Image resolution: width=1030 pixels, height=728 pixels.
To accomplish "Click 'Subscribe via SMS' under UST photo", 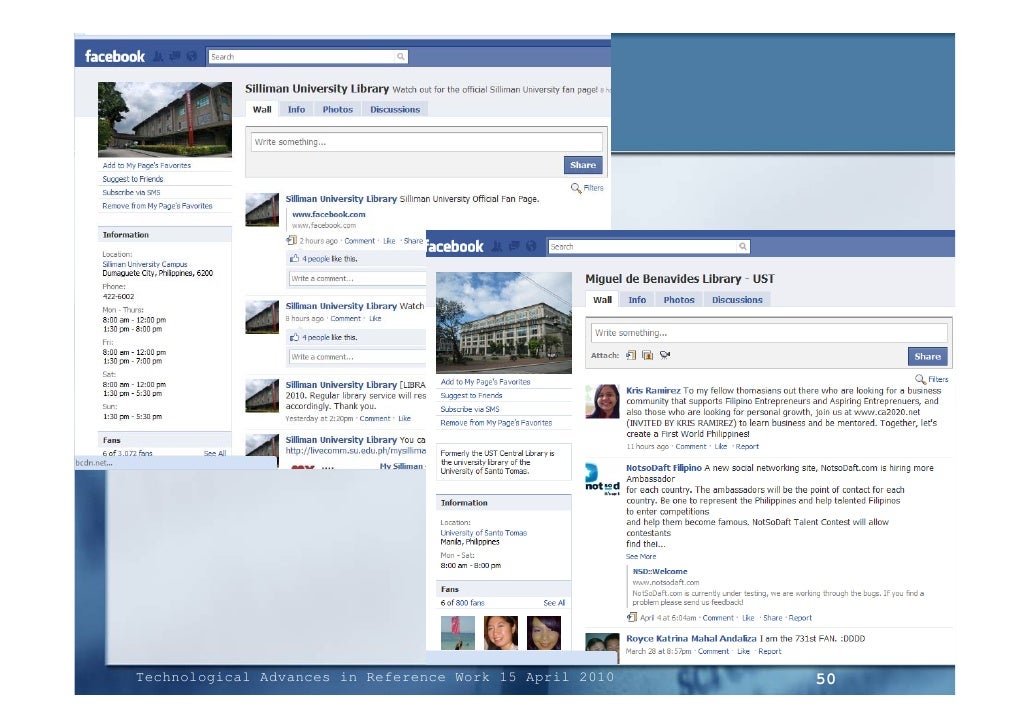I will click(470, 409).
